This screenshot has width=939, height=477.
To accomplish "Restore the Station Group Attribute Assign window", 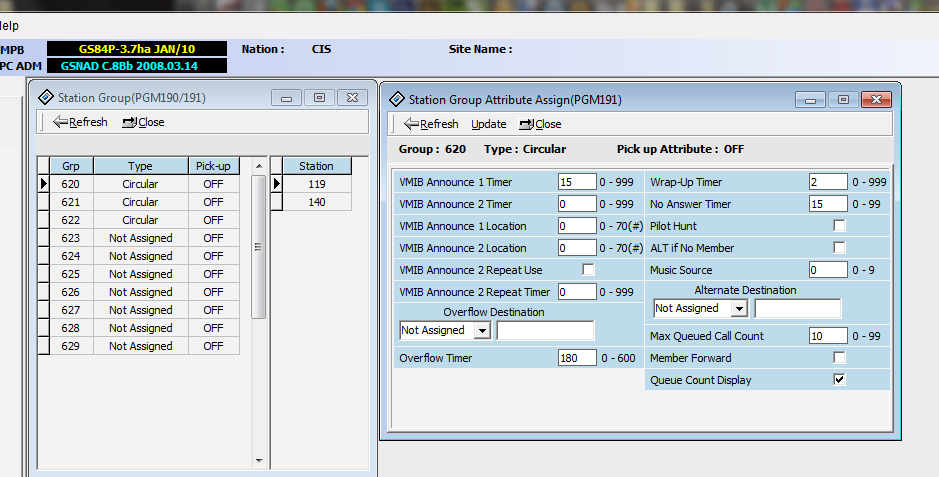I will (x=843, y=99).
